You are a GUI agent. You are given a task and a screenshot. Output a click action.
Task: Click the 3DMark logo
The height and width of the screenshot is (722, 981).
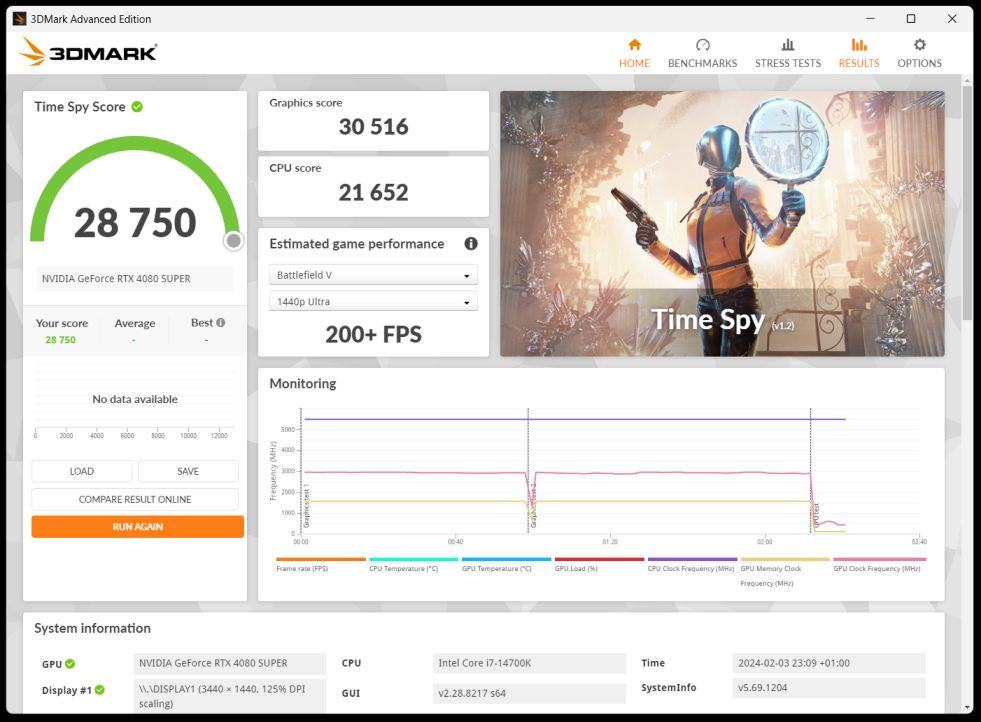[x=88, y=51]
